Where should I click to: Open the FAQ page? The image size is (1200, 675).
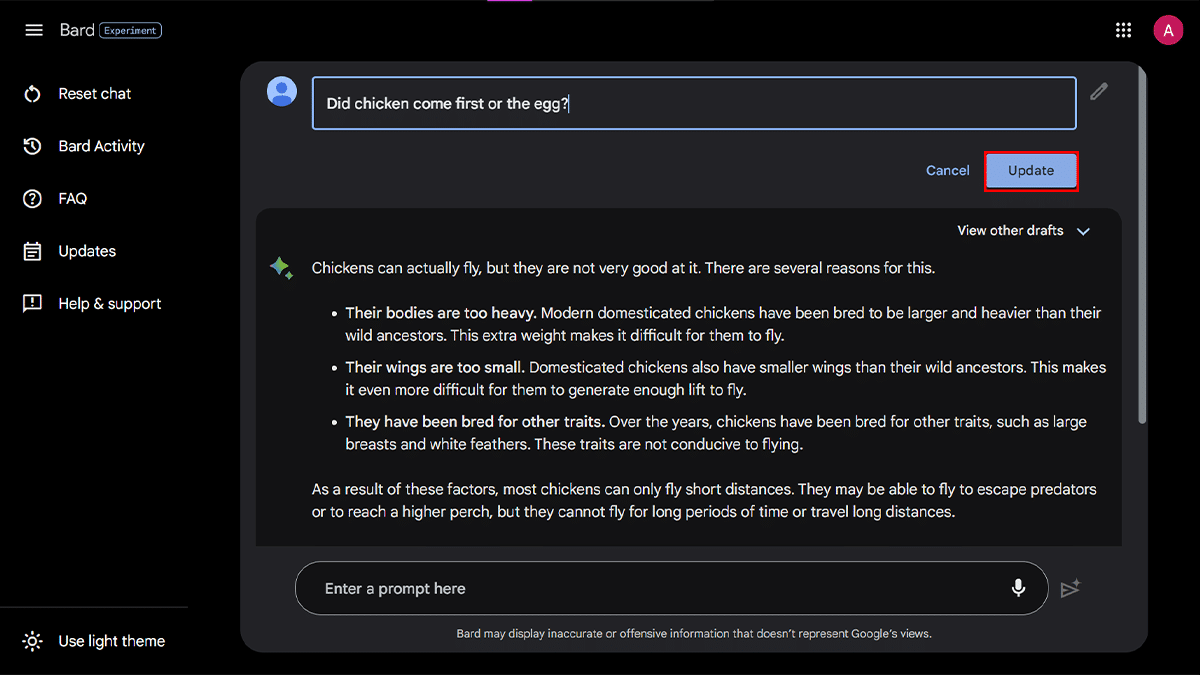[72, 199]
